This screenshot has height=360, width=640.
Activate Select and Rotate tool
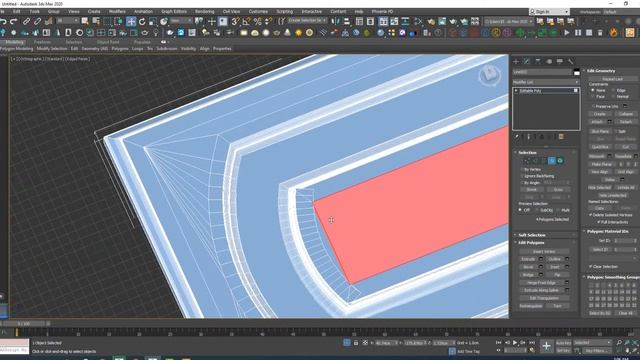point(142,21)
